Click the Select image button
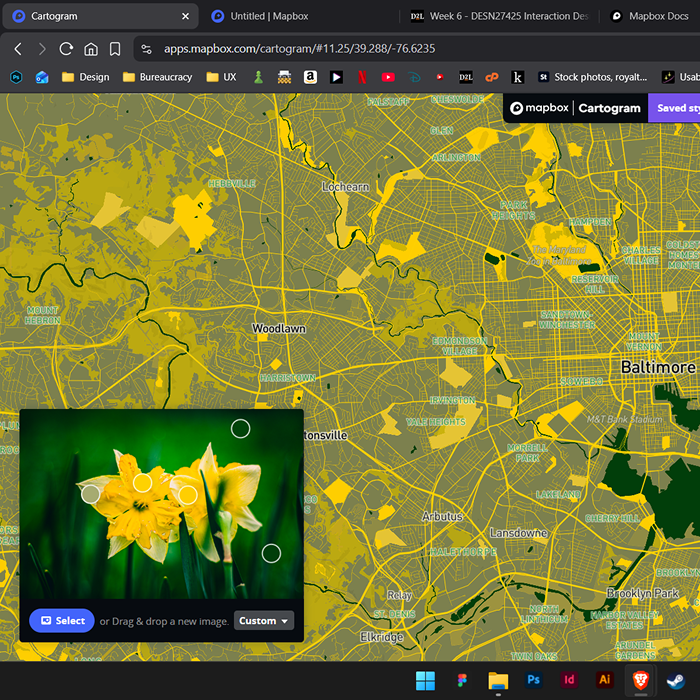The height and width of the screenshot is (700, 700). [62, 621]
